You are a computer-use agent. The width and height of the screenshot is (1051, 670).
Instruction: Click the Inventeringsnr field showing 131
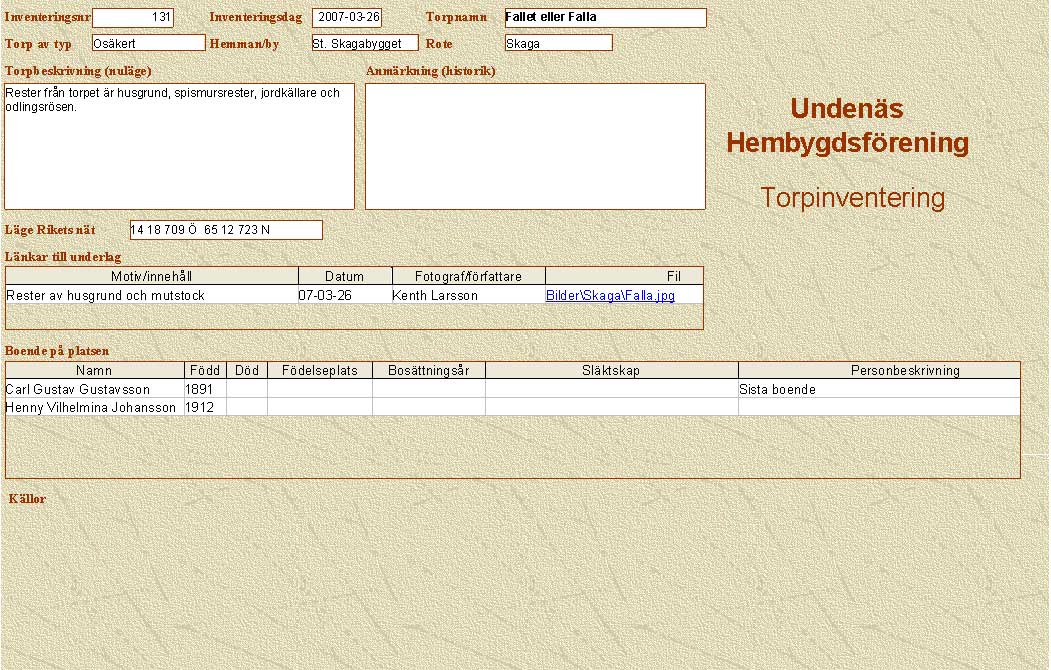[133, 18]
